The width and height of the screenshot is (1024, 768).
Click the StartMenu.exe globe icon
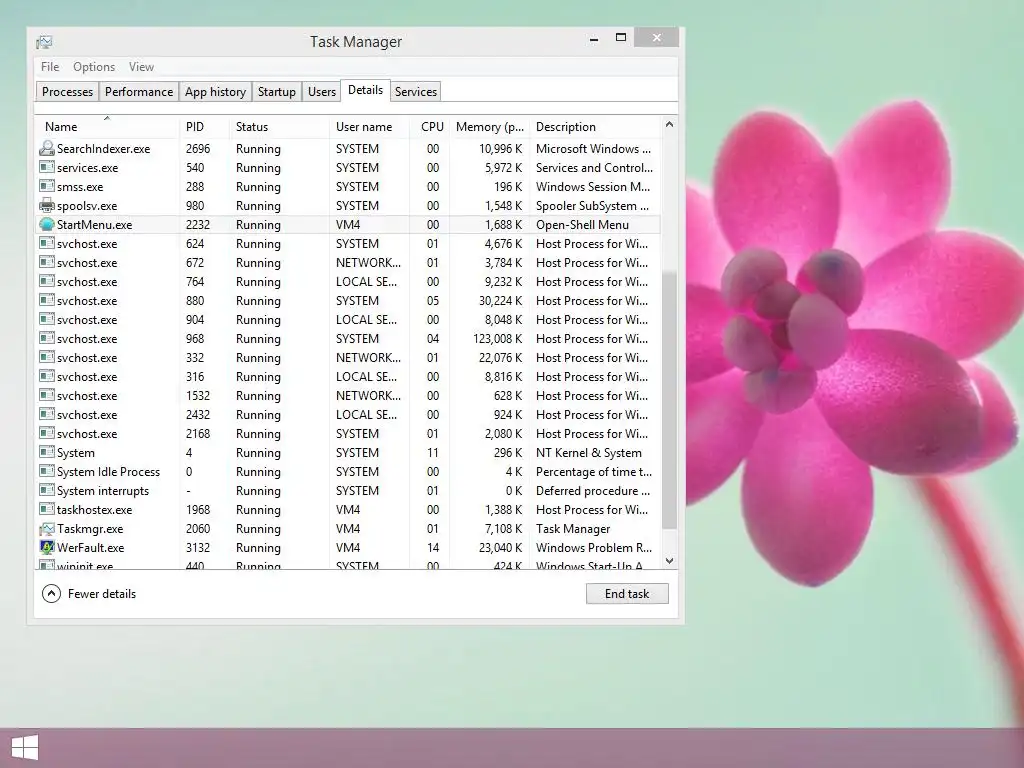(x=47, y=224)
